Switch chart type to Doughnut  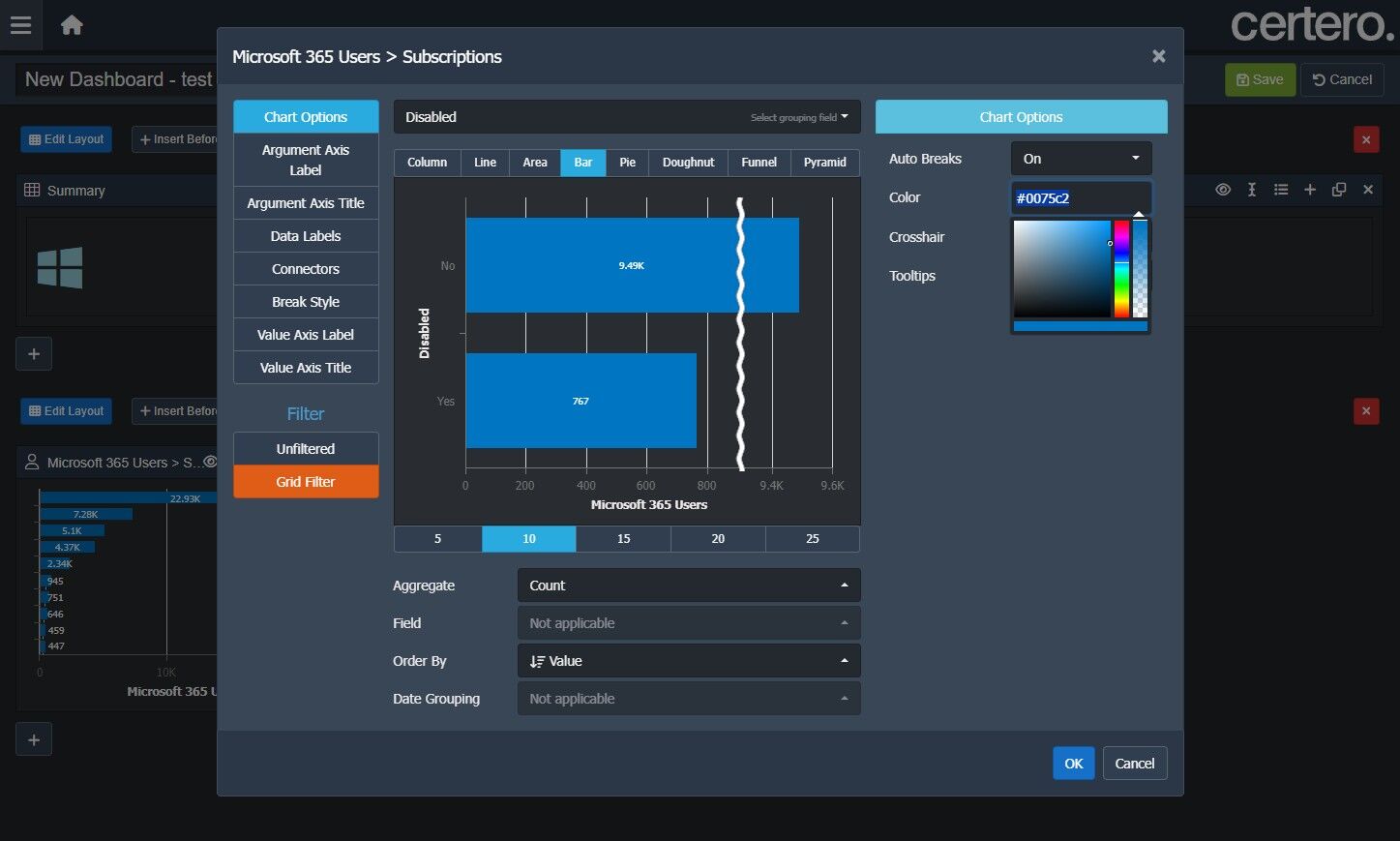click(688, 163)
